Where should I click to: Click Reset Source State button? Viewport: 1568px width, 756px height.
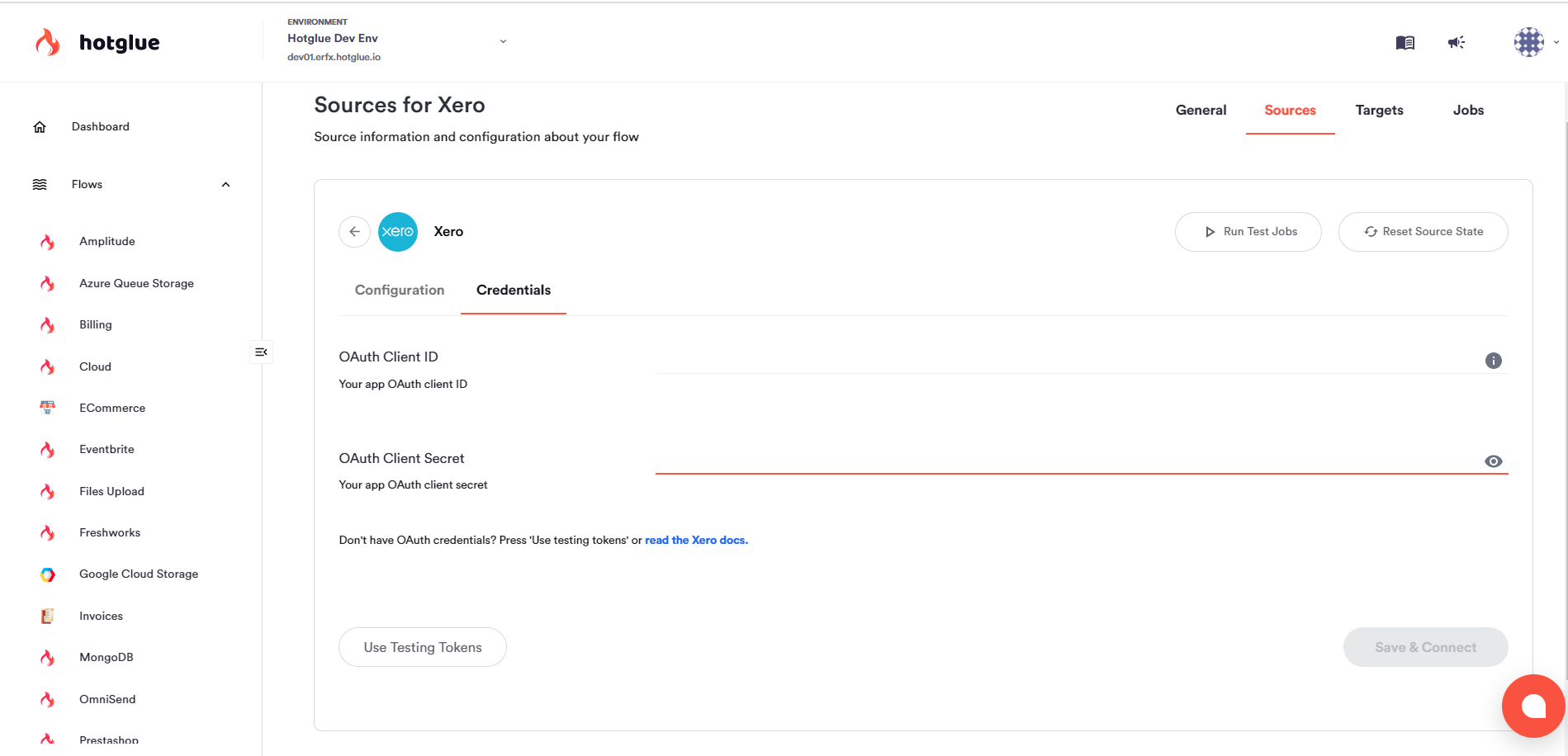click(x=1423, y=232)
